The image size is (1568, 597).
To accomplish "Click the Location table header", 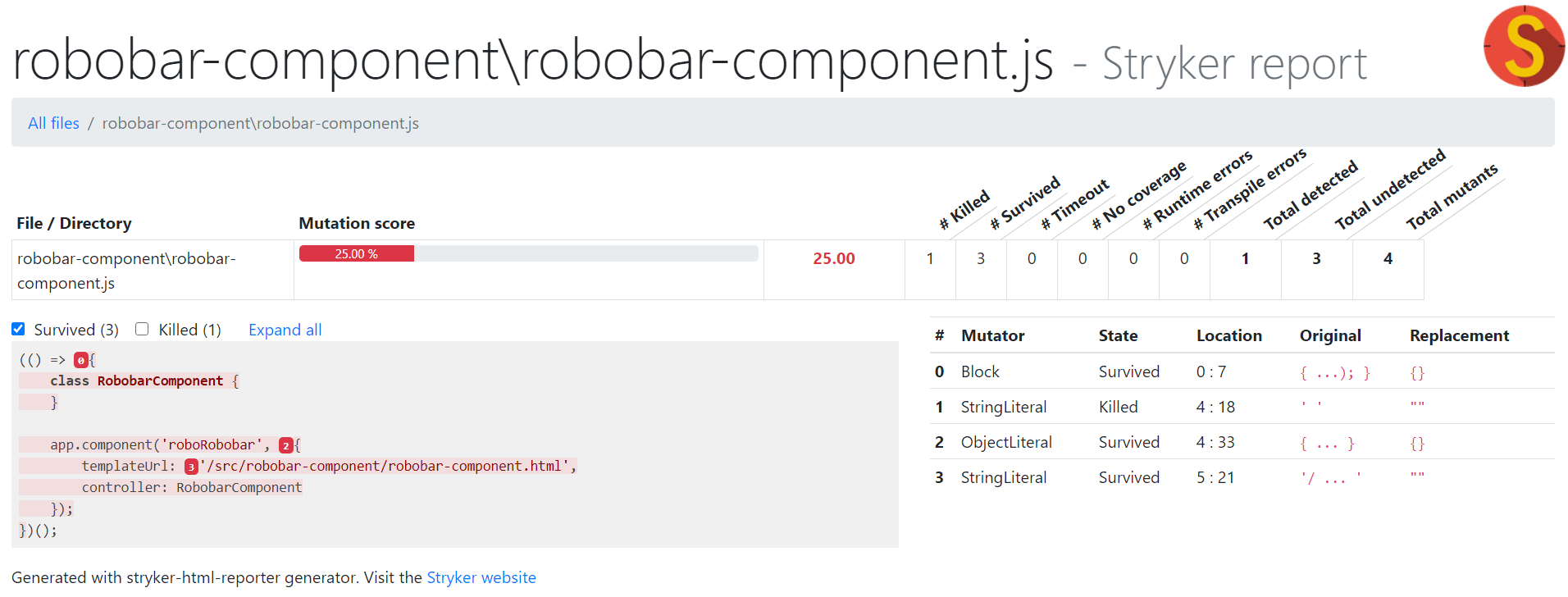I will [1228, 335].
